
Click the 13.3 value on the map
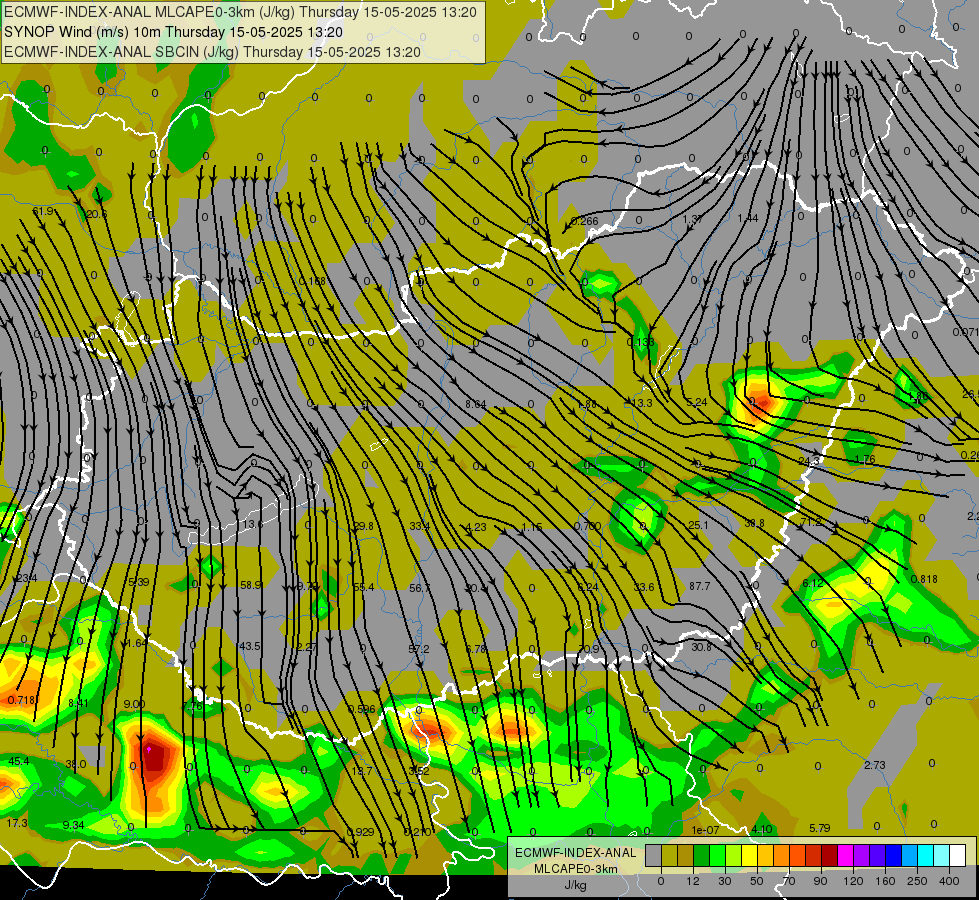coord(642,403)
